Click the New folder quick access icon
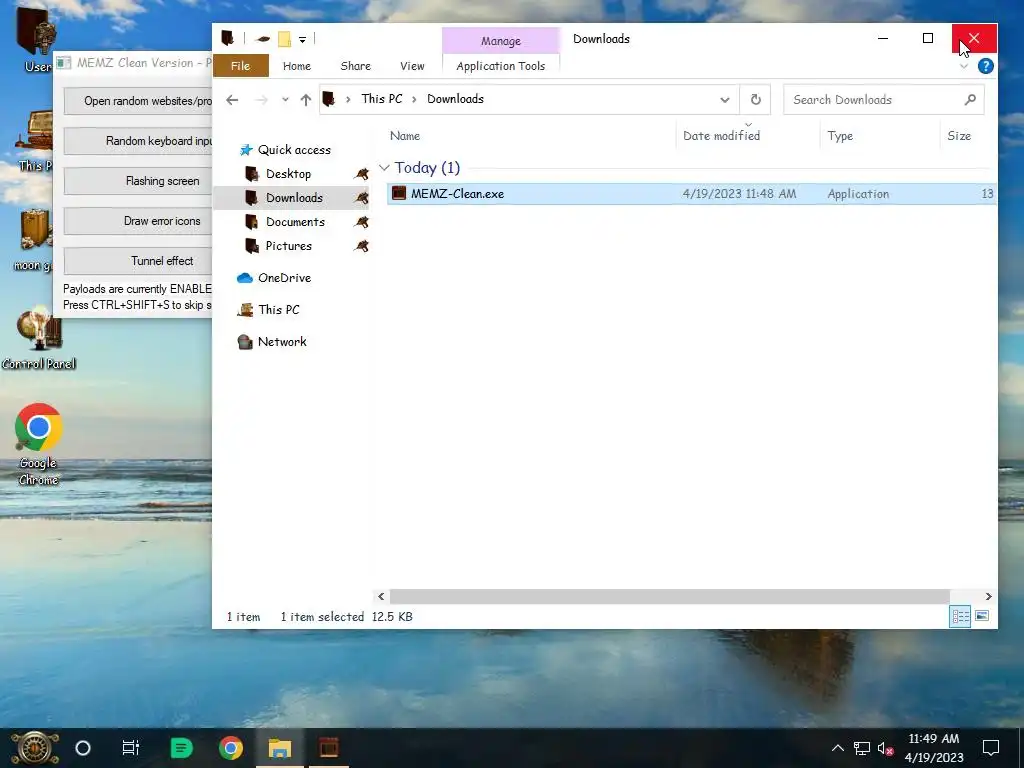This screenshot has width=1024, height=768. tap(284, 39)
